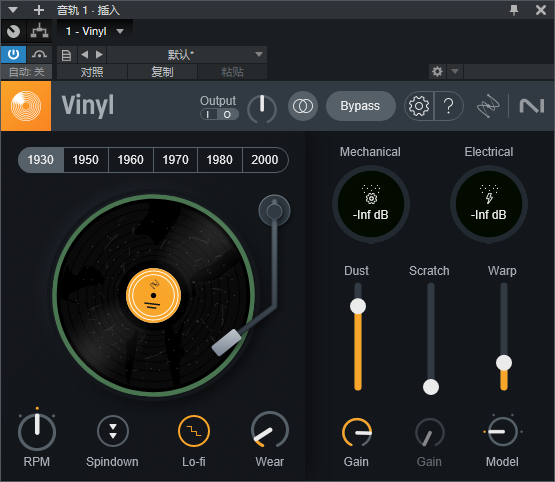Click the Dust slider handle
The width and height of the screenshot is (555, 482).
358,306
